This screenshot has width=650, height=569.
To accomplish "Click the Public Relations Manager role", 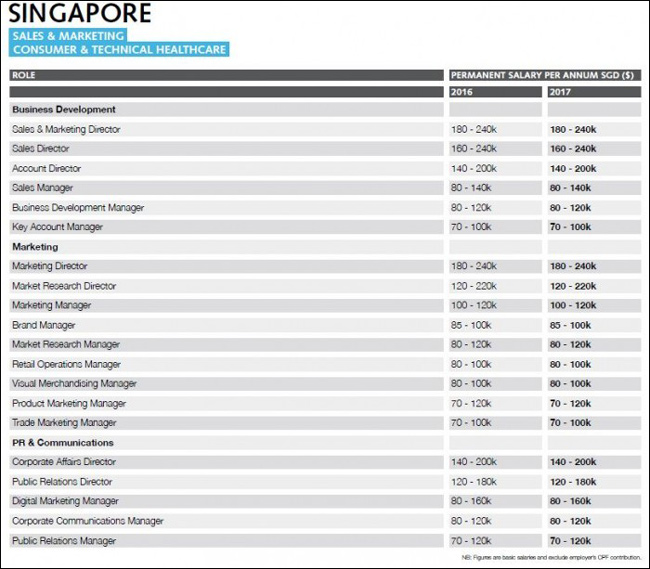I will click(64, 540).
